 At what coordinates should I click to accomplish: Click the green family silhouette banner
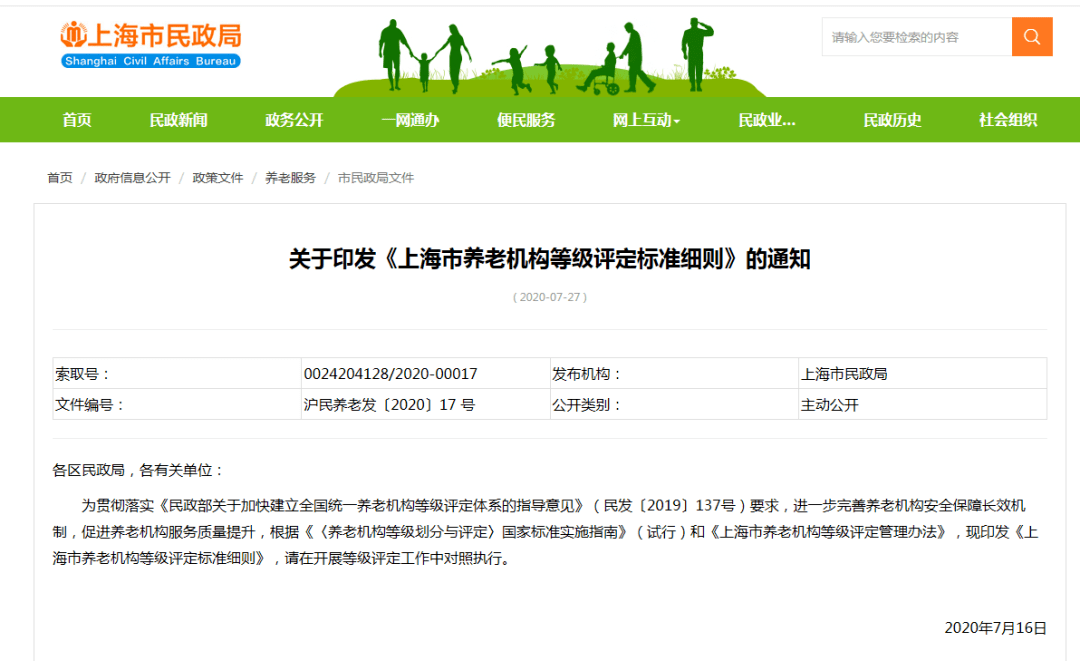550,57
